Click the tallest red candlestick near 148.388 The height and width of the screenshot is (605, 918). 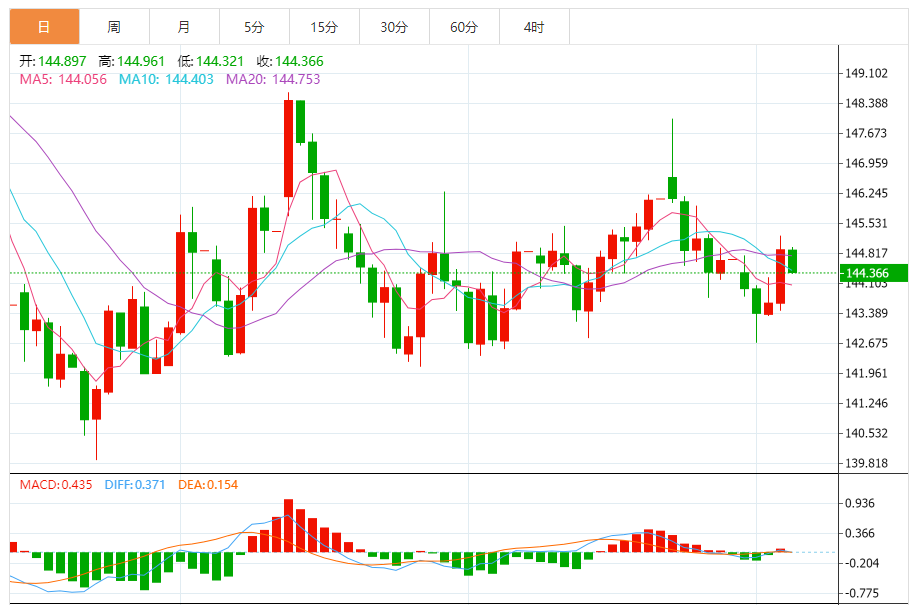tap(288, 148)
